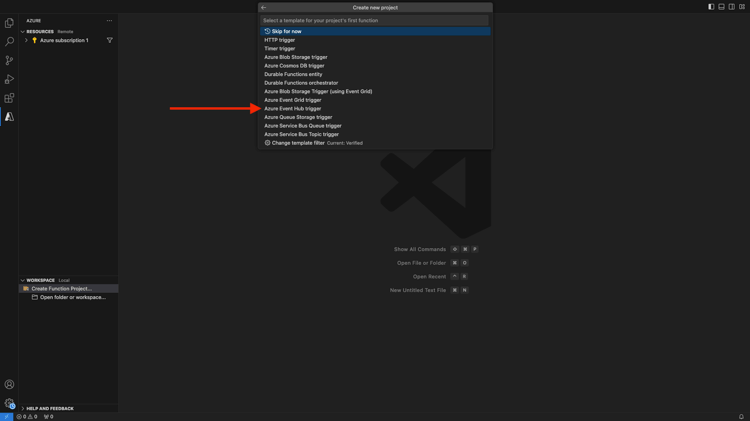Open the Extensions view
The height and width of the screenshot is (421, 750).
pyautogui.click(x=9, y=98)
